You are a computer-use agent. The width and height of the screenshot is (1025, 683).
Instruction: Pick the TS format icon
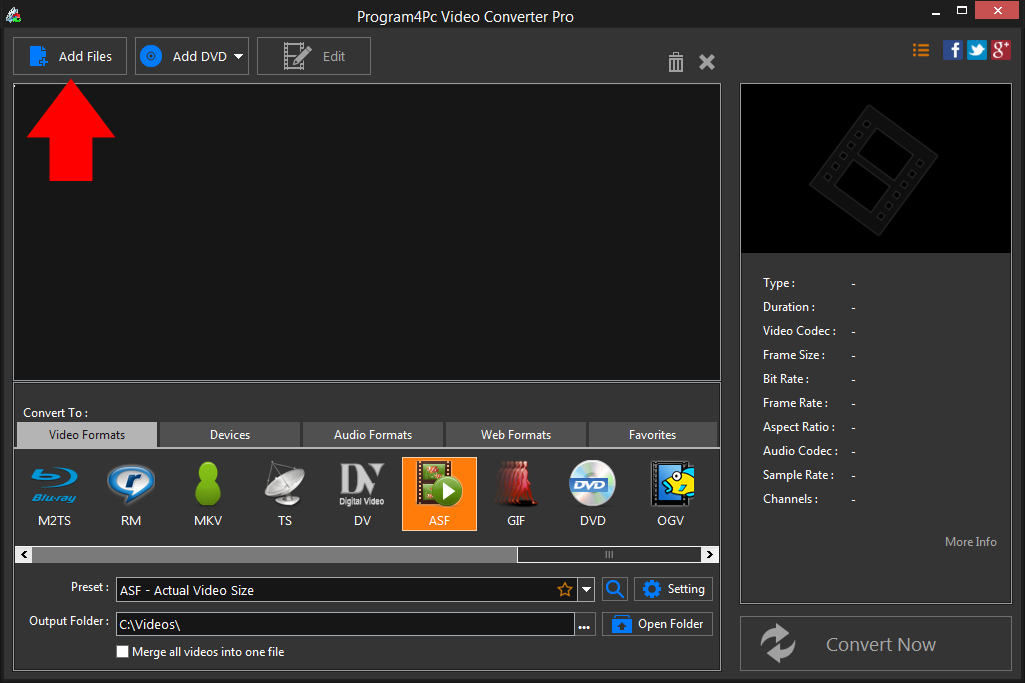click(x=284, y=493)
